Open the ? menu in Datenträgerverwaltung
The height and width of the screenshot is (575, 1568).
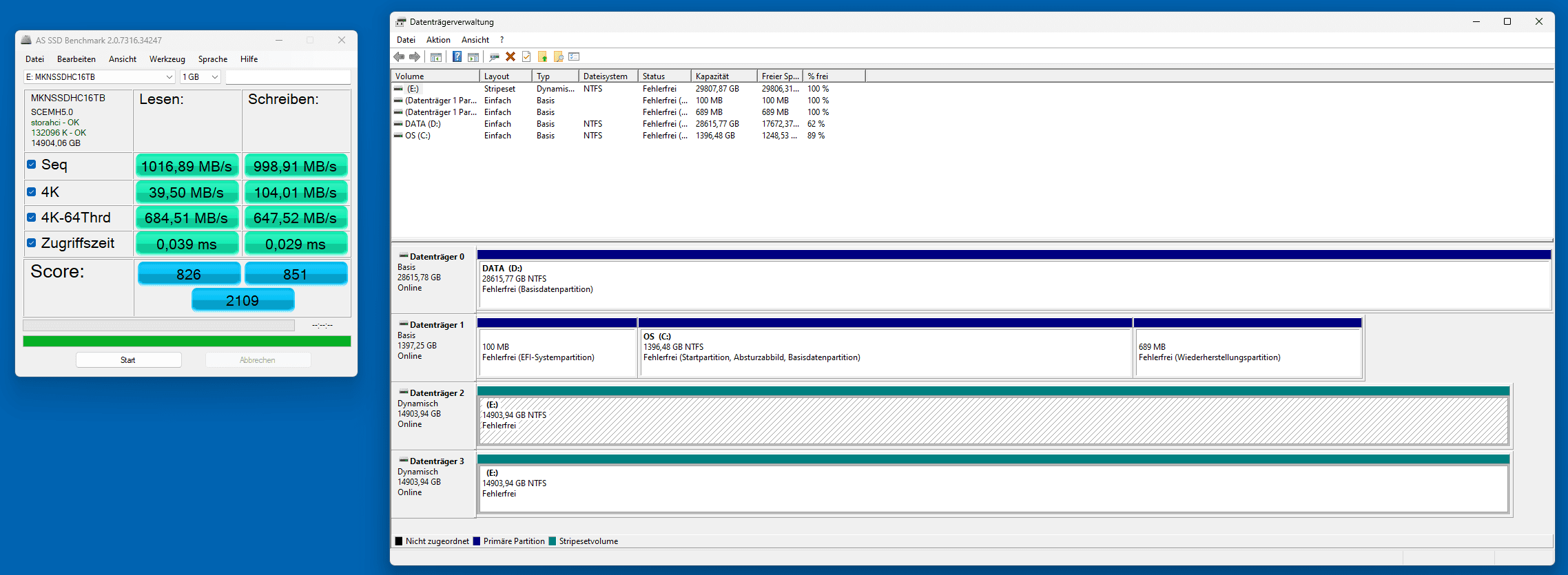click(502, 40)
